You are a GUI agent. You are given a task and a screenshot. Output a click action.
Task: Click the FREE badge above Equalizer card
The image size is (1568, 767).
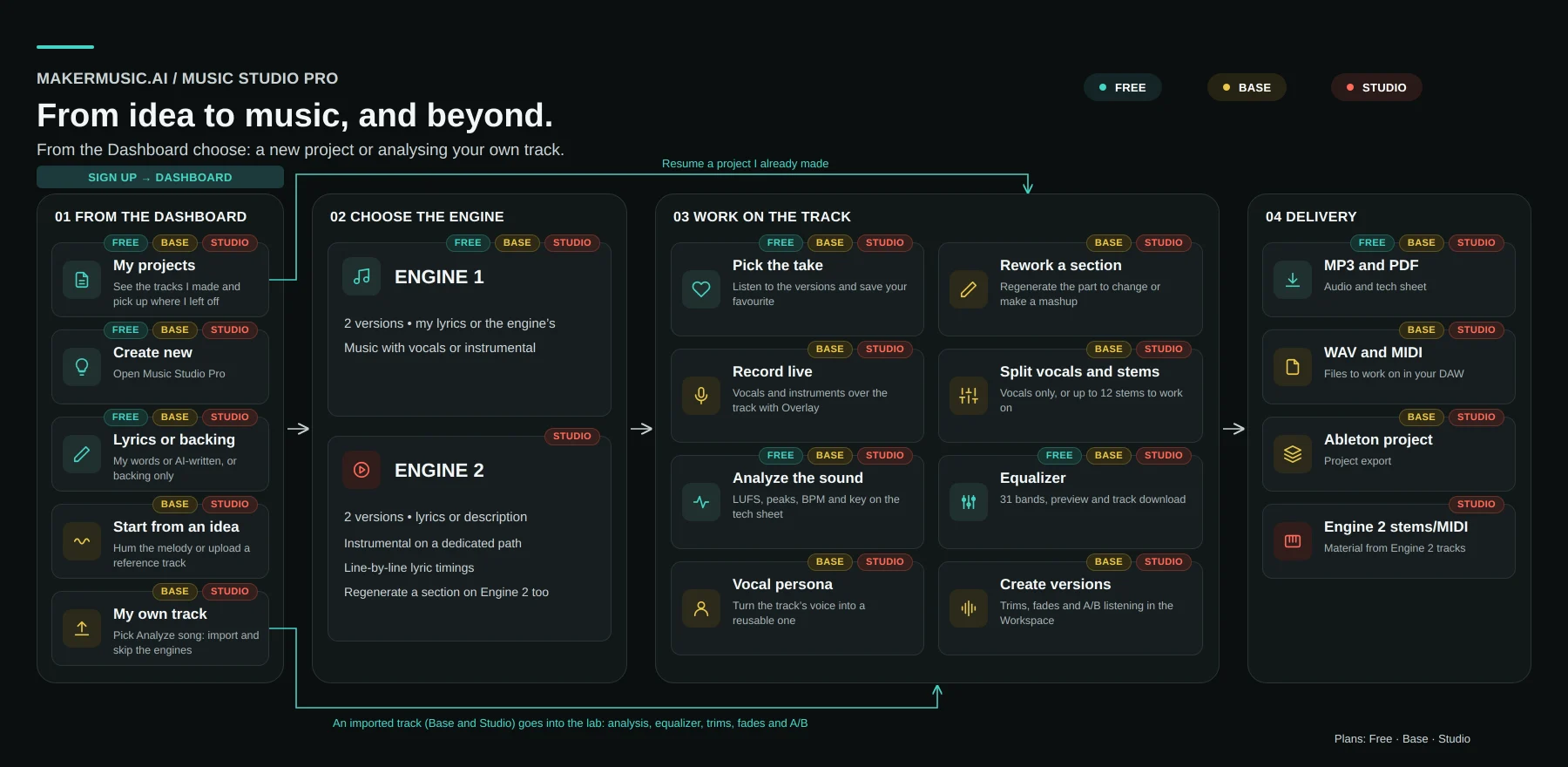tap(1059, 455)
